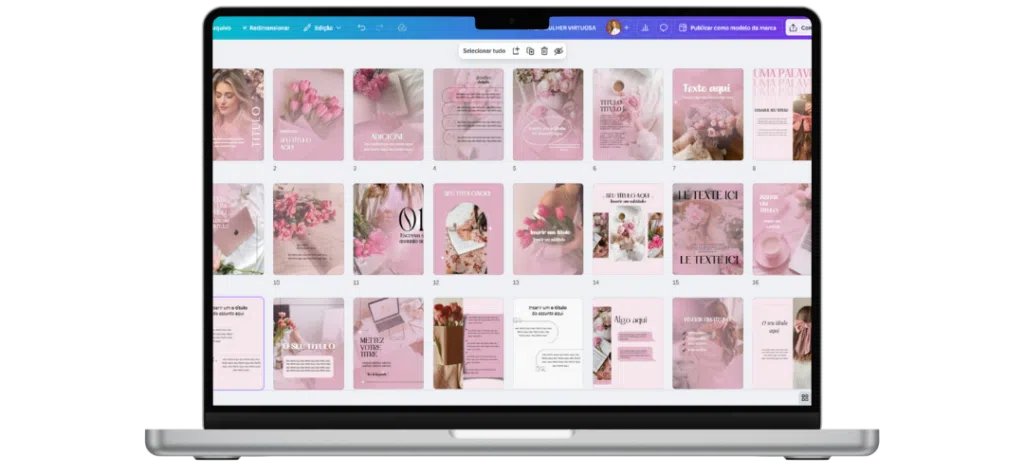Viewport: 1024px width, 474px height.
Task: Select page 12 SEU TÍTULO AQUI arch thumbnail
Action: point(468,229)
